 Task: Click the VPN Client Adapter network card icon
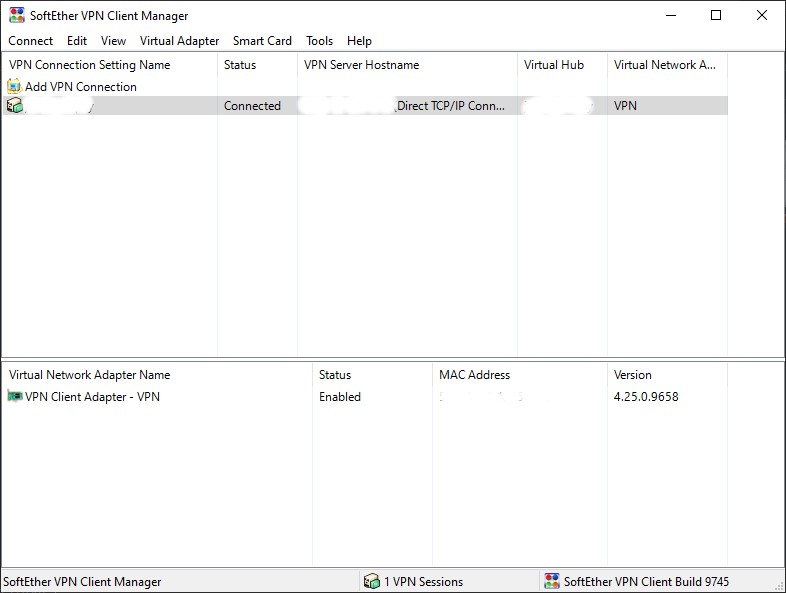15,396
